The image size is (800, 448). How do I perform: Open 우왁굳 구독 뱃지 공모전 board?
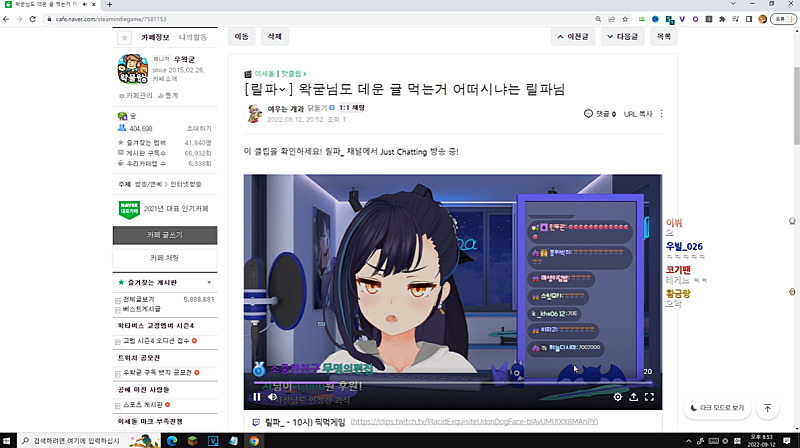[157, 373]
